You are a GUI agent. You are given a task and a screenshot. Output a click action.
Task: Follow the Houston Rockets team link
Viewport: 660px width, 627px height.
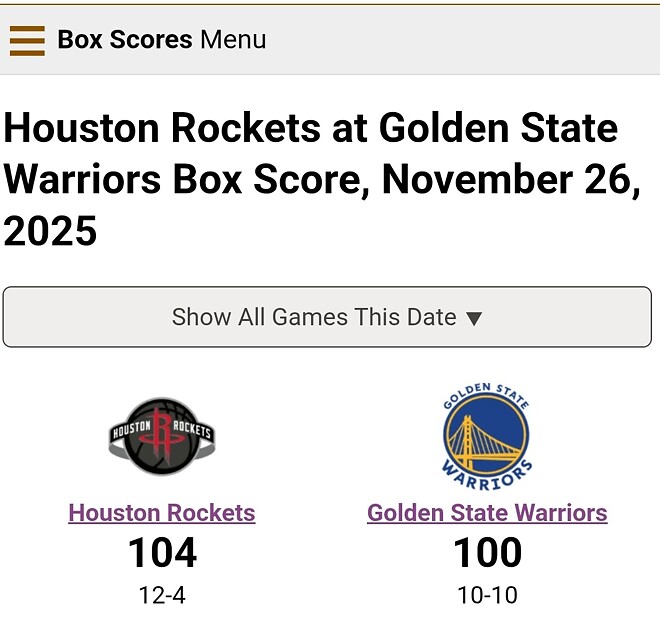[x=161, y=513]
